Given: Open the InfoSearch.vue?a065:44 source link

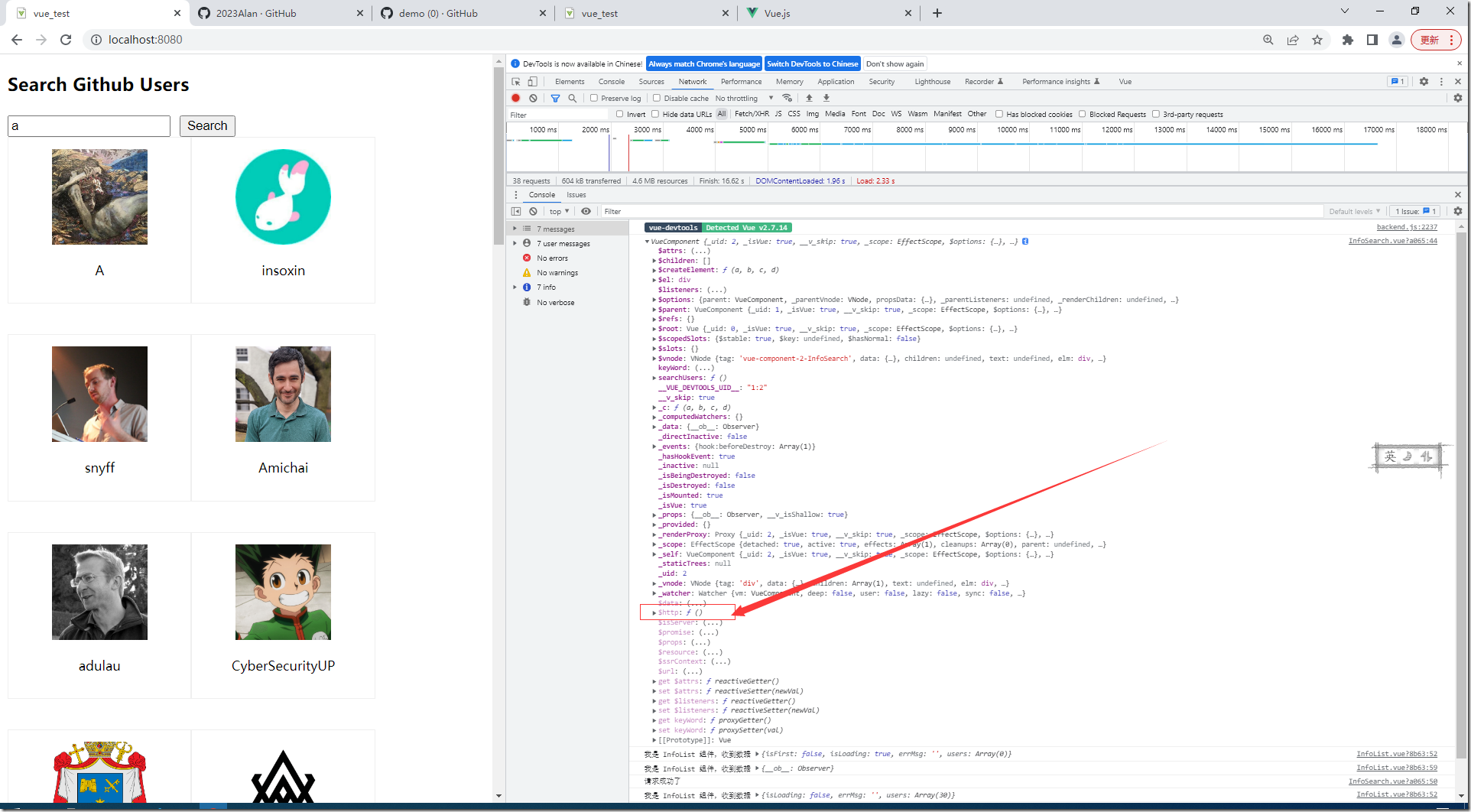Looking at the screenshot, I should (x=1393, y=241).
